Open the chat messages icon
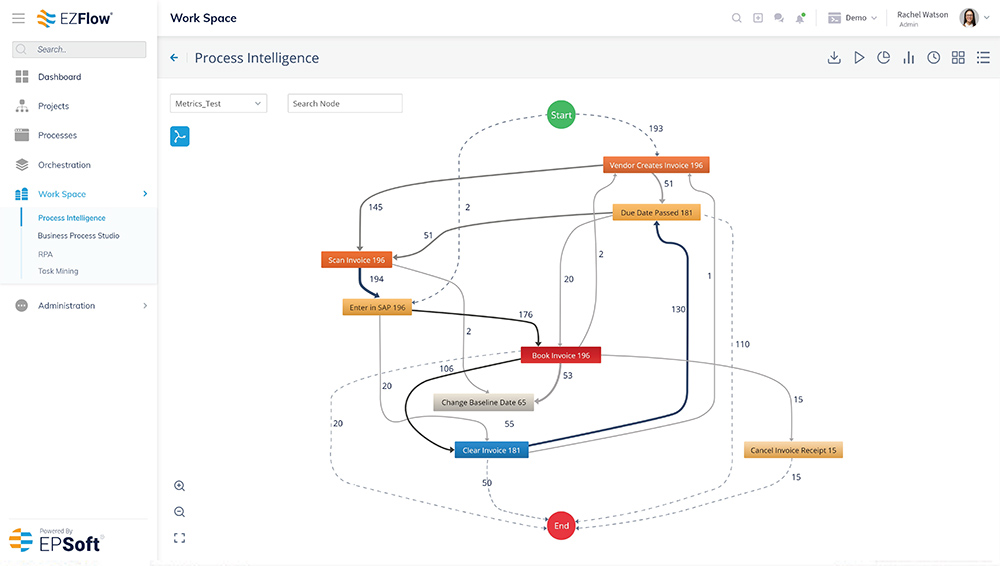 click(x=779, y=18)
